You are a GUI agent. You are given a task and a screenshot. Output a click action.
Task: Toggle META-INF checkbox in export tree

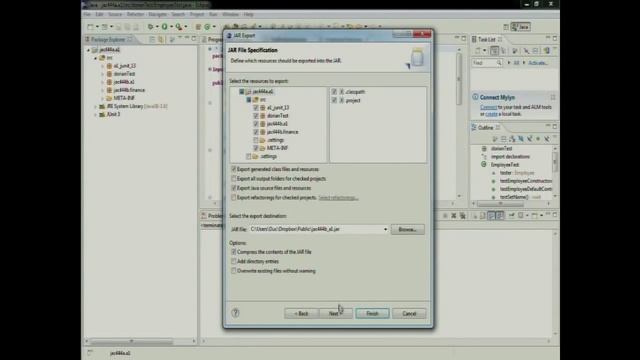pyautogui.click(x=256, y=148)
